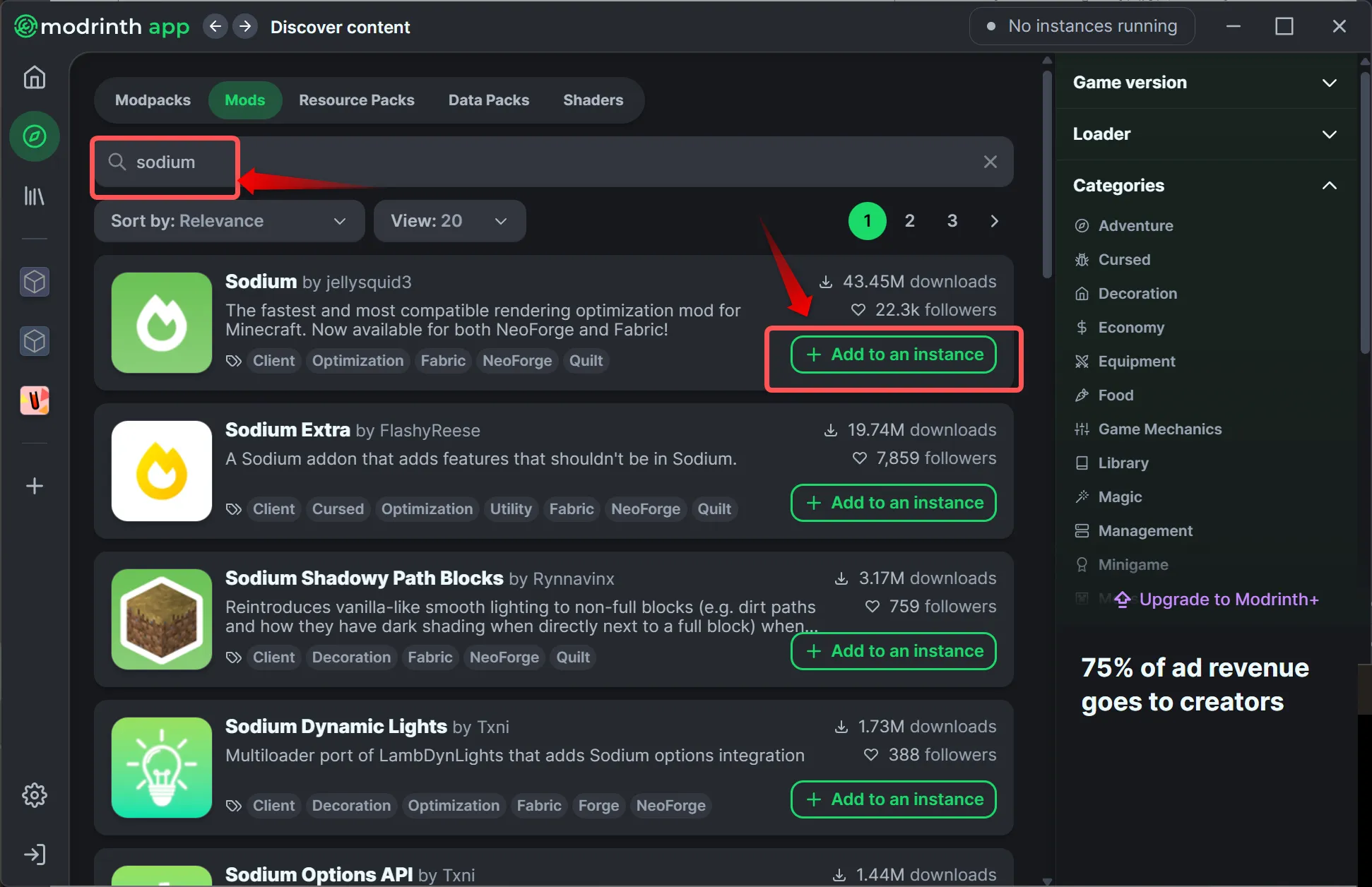Go back with the left arrow button
This screenshot has height=887, width=1372.
pos(215,27)
